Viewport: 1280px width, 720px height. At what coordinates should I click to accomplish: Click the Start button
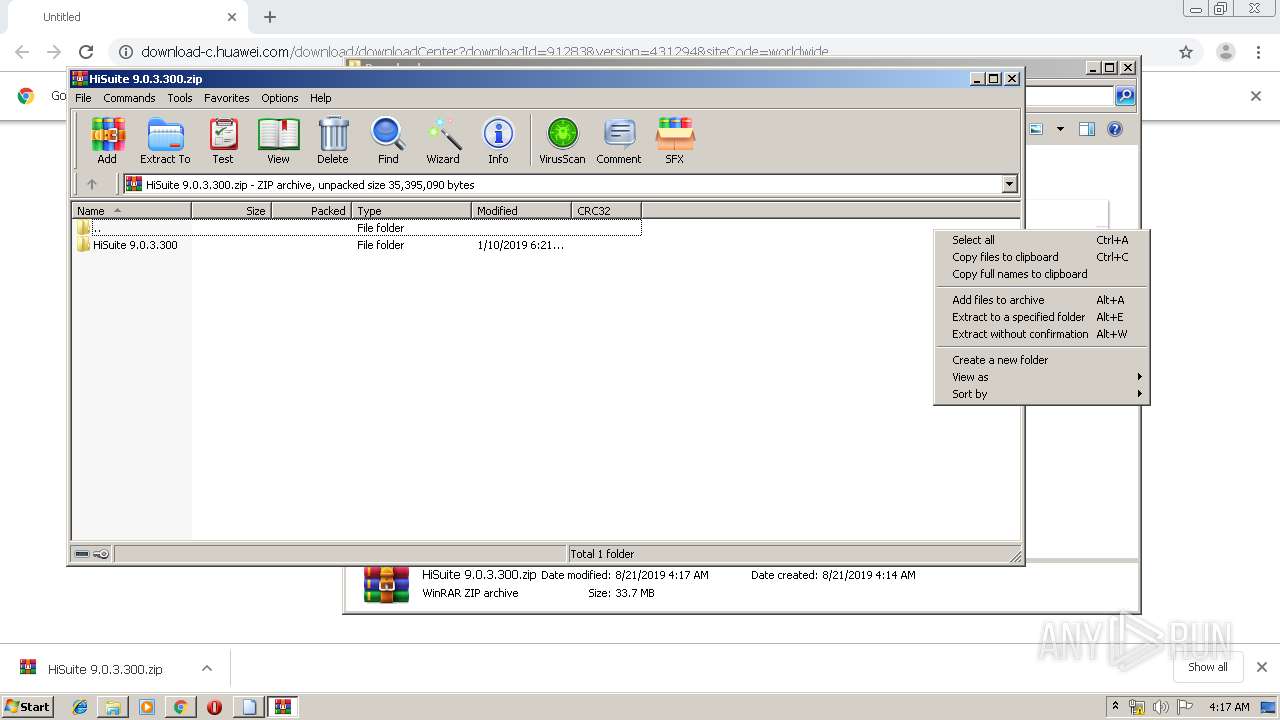click(27, 707)
